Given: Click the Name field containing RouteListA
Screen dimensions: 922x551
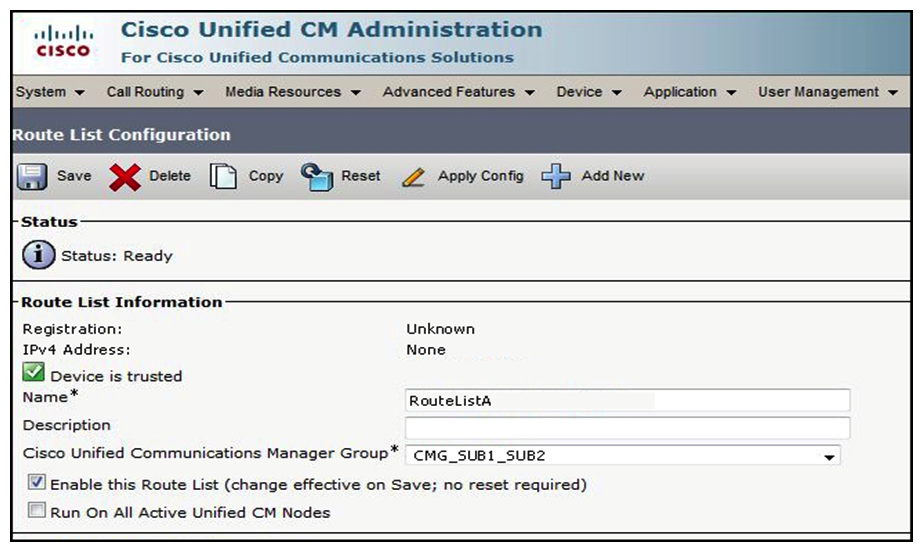Looking at the screenshot, I should 627,400.
